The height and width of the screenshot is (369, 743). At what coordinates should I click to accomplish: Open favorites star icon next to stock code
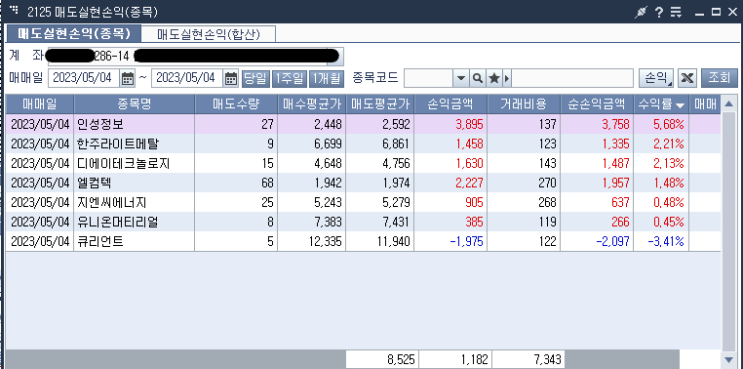tap(494, 79)
